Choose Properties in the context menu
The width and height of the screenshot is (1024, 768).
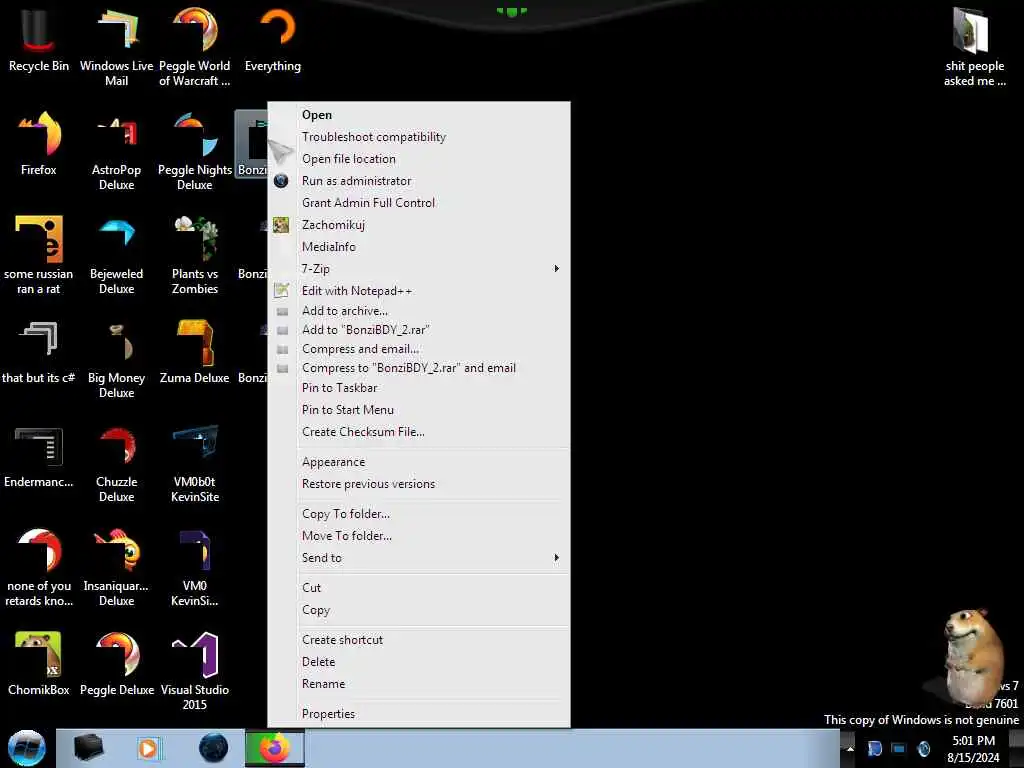pos(419,714)
